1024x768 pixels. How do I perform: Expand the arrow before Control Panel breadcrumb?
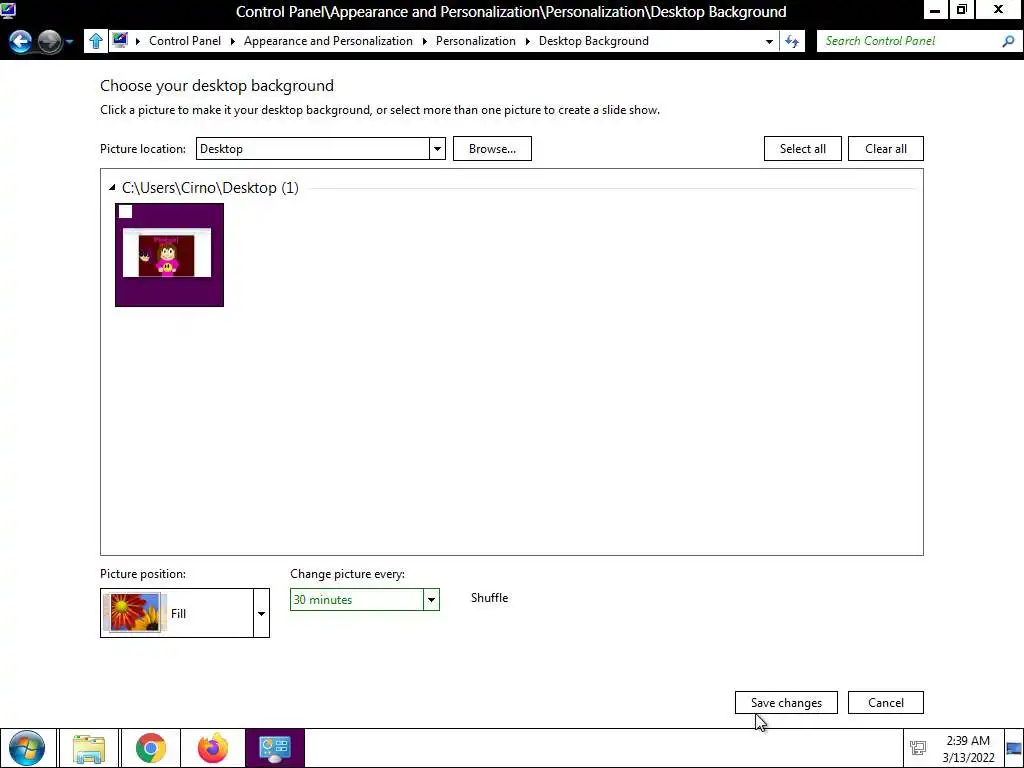(x=138, y=41)
